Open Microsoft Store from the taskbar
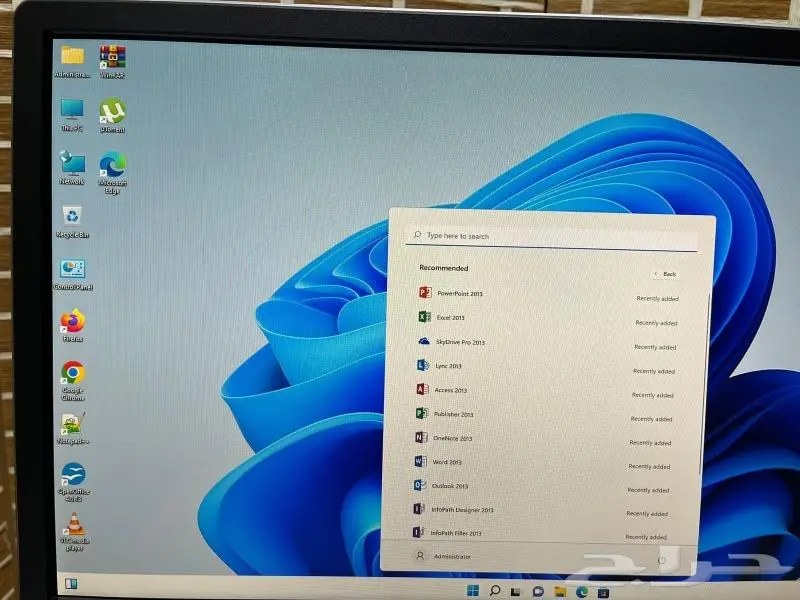800x600 pixels. pos(604,592)
